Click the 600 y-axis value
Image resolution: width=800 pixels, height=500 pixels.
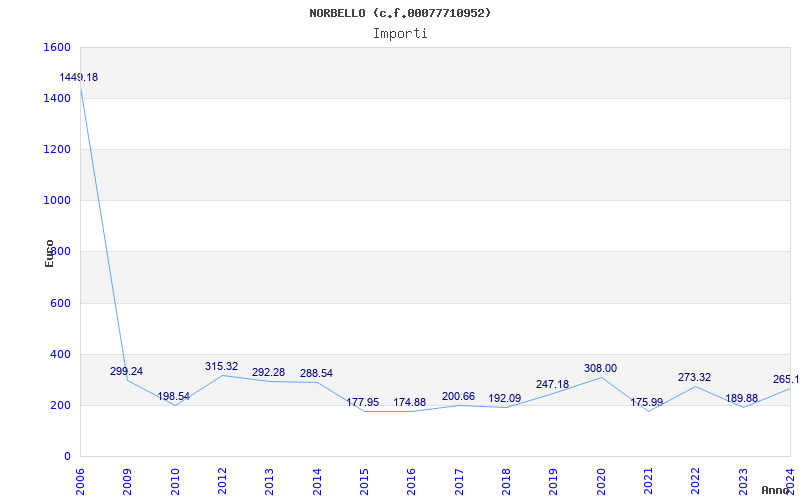60,303
